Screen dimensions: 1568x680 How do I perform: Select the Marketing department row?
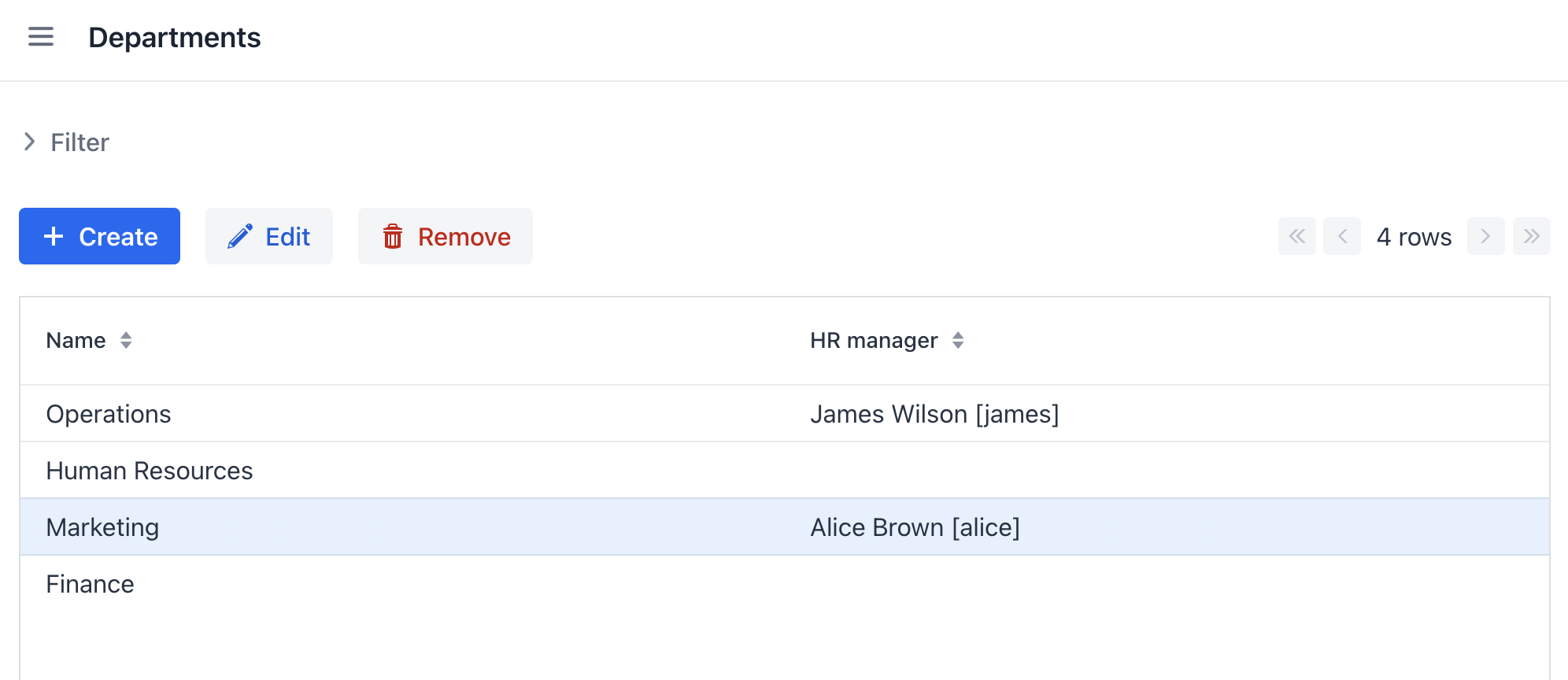[102, 527]
